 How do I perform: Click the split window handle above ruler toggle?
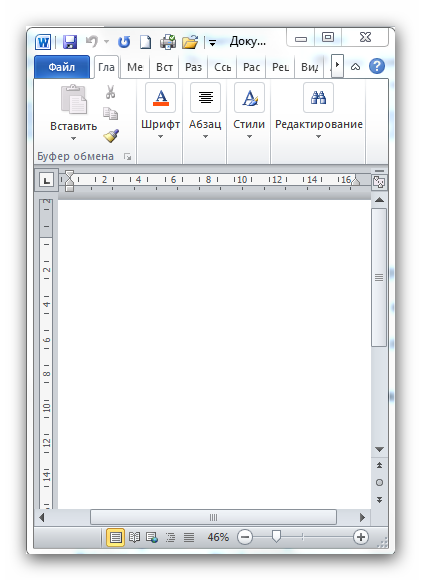(x=379, y=171)
